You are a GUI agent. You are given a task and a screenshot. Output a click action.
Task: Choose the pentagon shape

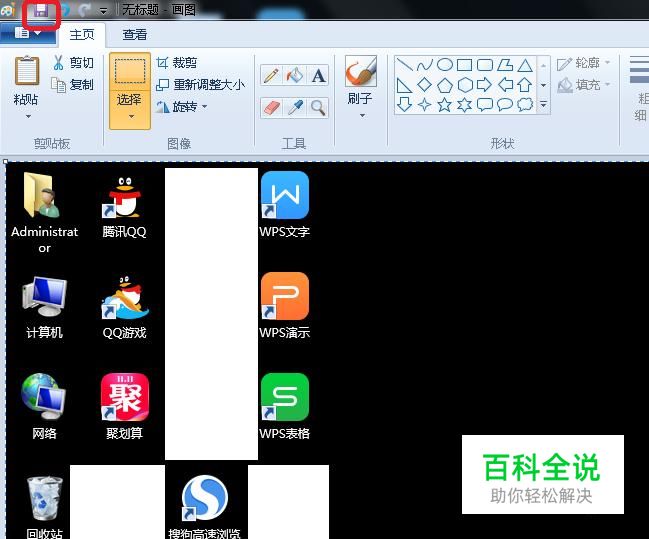(x=445, y=85)
